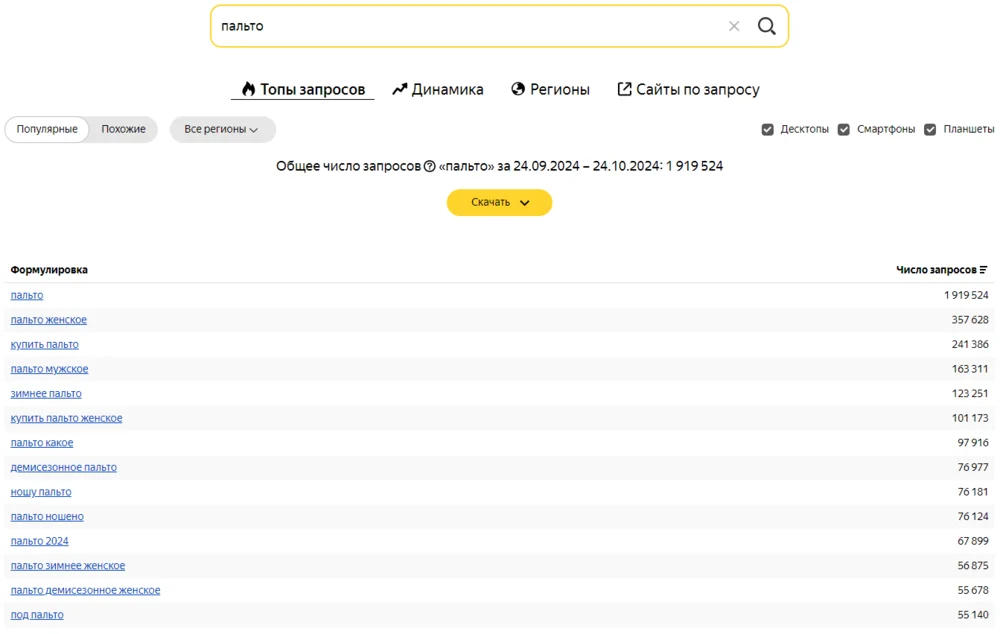Viewport: 1000px width, 634px height.
Task: Disable the Планшеты checkbox
Action: (930, 130)
